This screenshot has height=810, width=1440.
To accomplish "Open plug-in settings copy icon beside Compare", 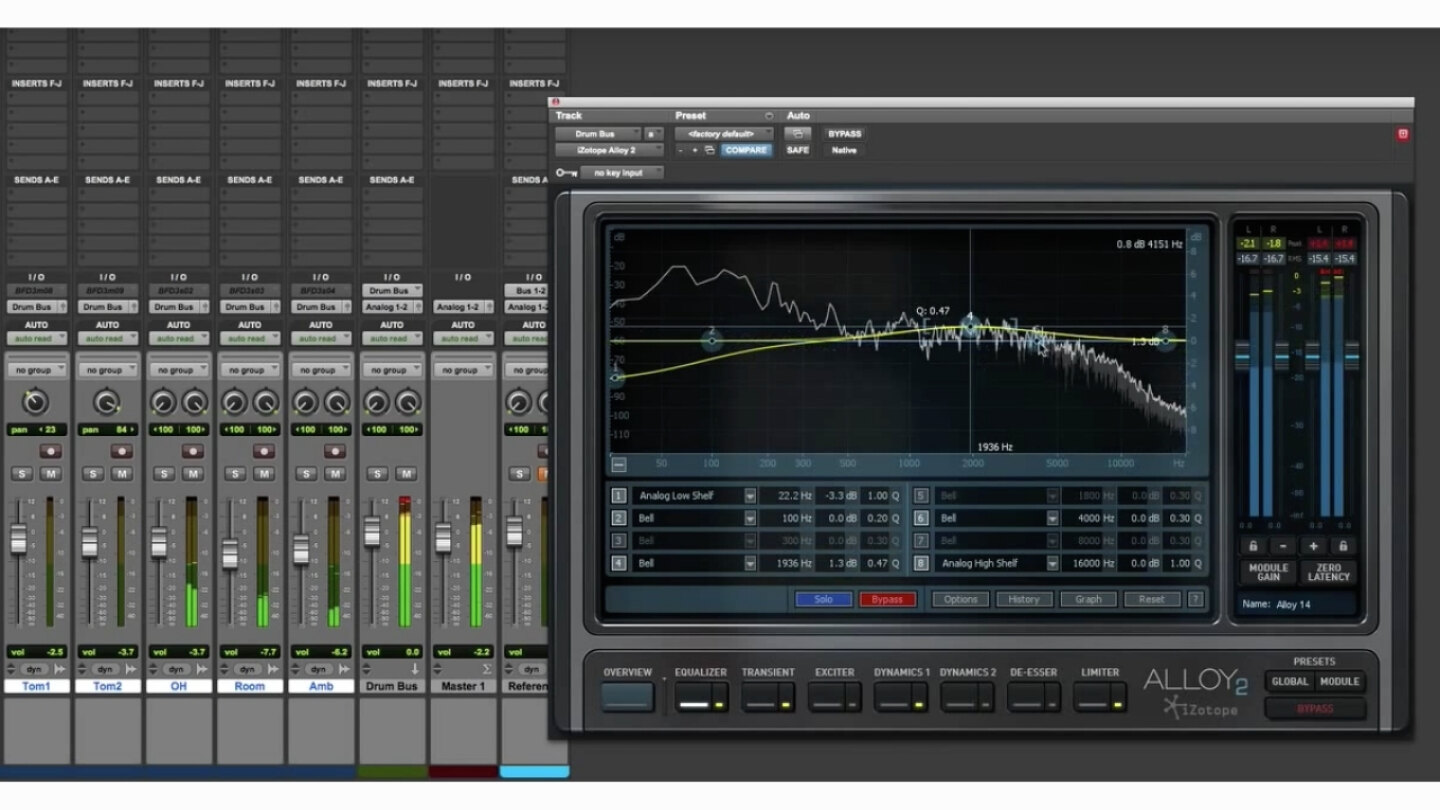I will (709, 150).
